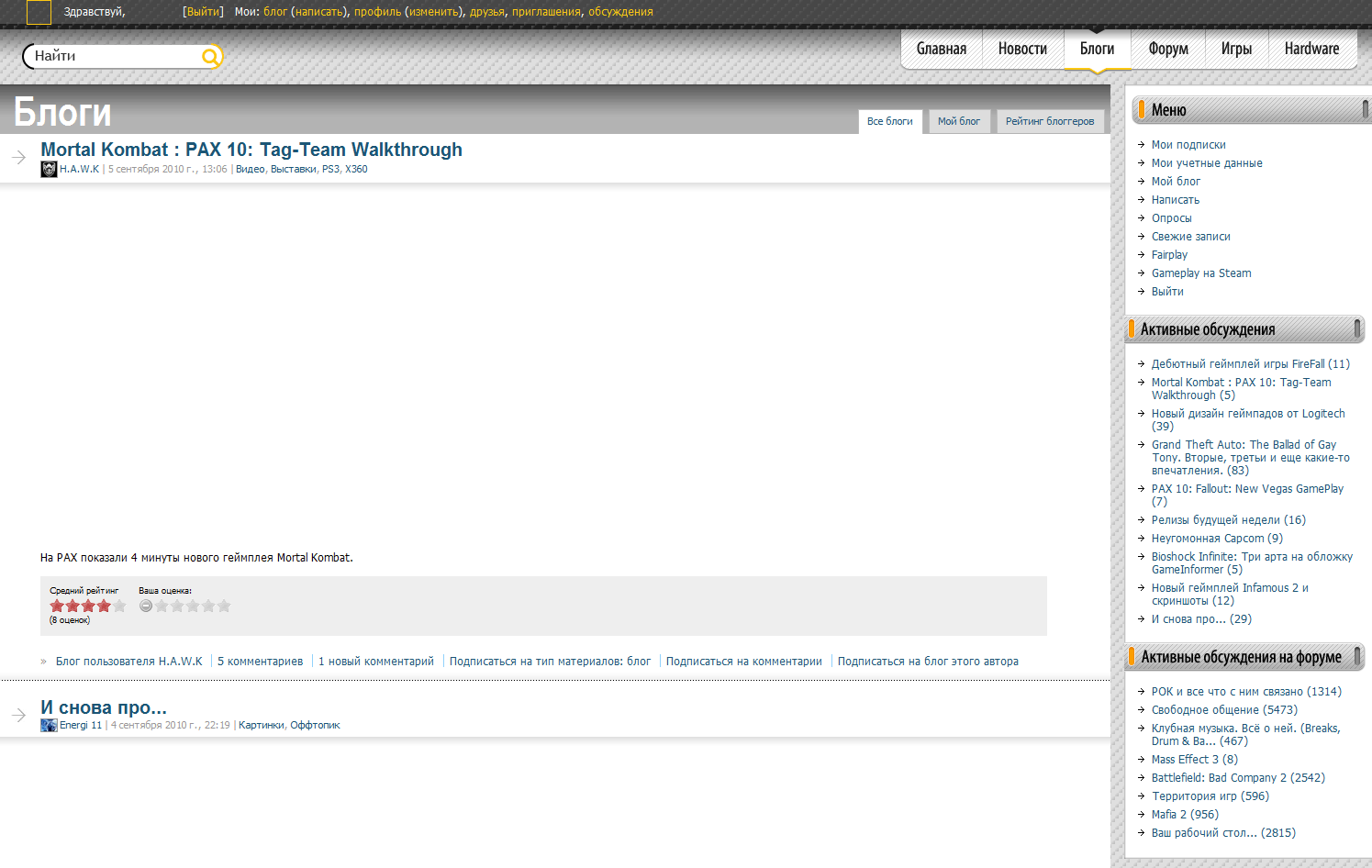The width and height of the screenshot is (1372, 868).
Task: Go to Форум in main navigation
Action: coord(1168,49)
